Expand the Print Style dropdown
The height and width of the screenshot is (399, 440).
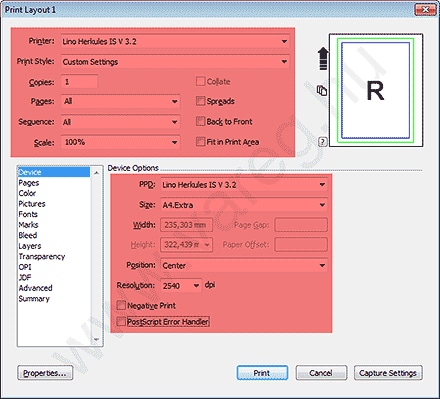tap(175, 62)
